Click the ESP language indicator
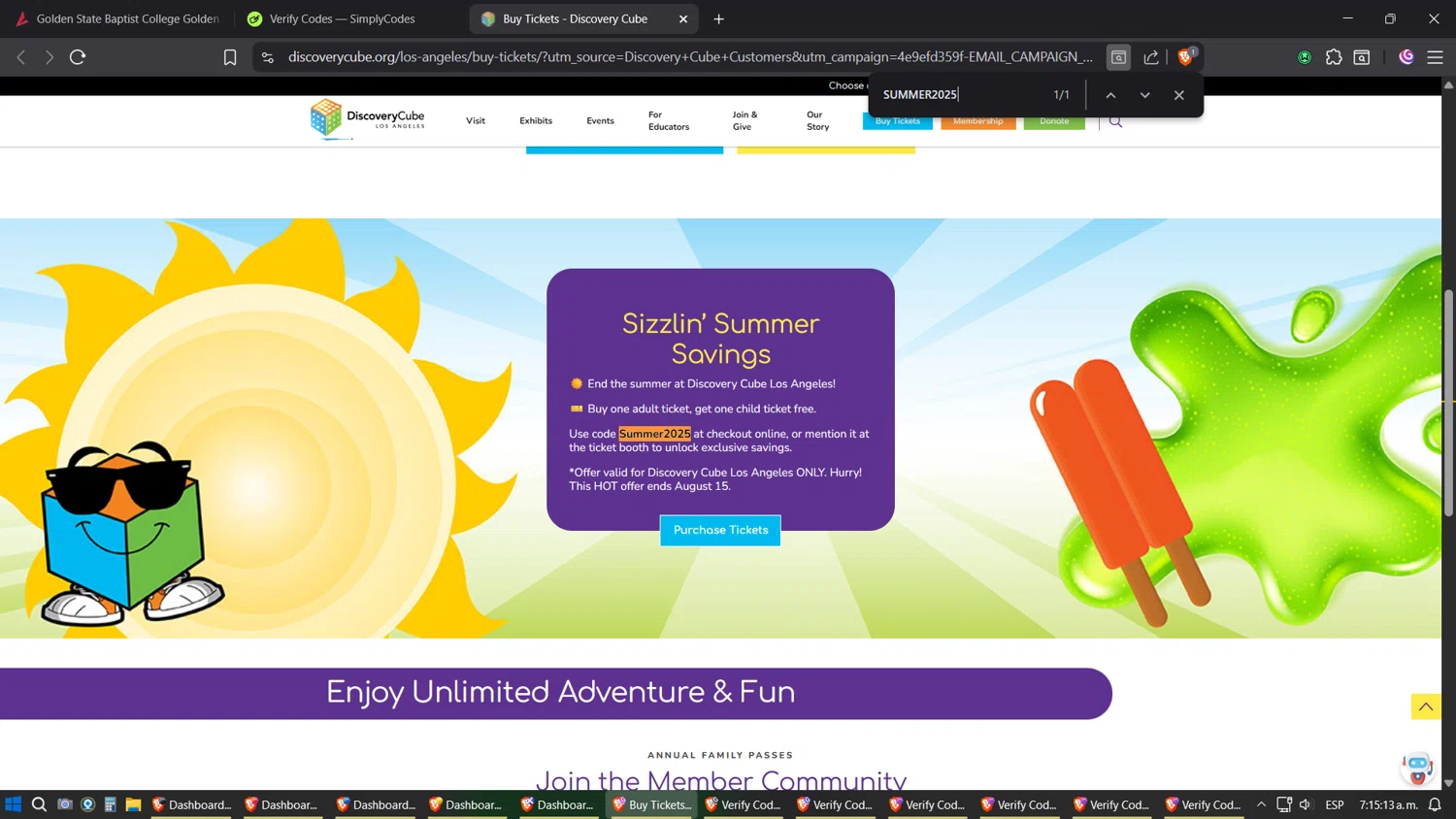This screenshot has width=1456, height=819. [1335, 804]
